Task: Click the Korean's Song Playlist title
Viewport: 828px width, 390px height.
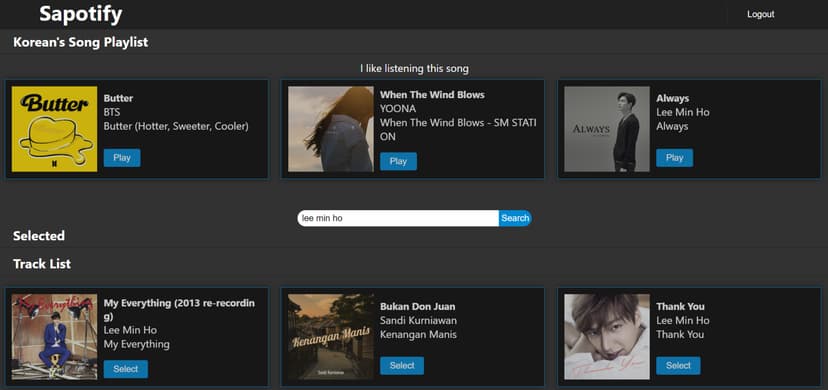Action: [x=81, y=42]
